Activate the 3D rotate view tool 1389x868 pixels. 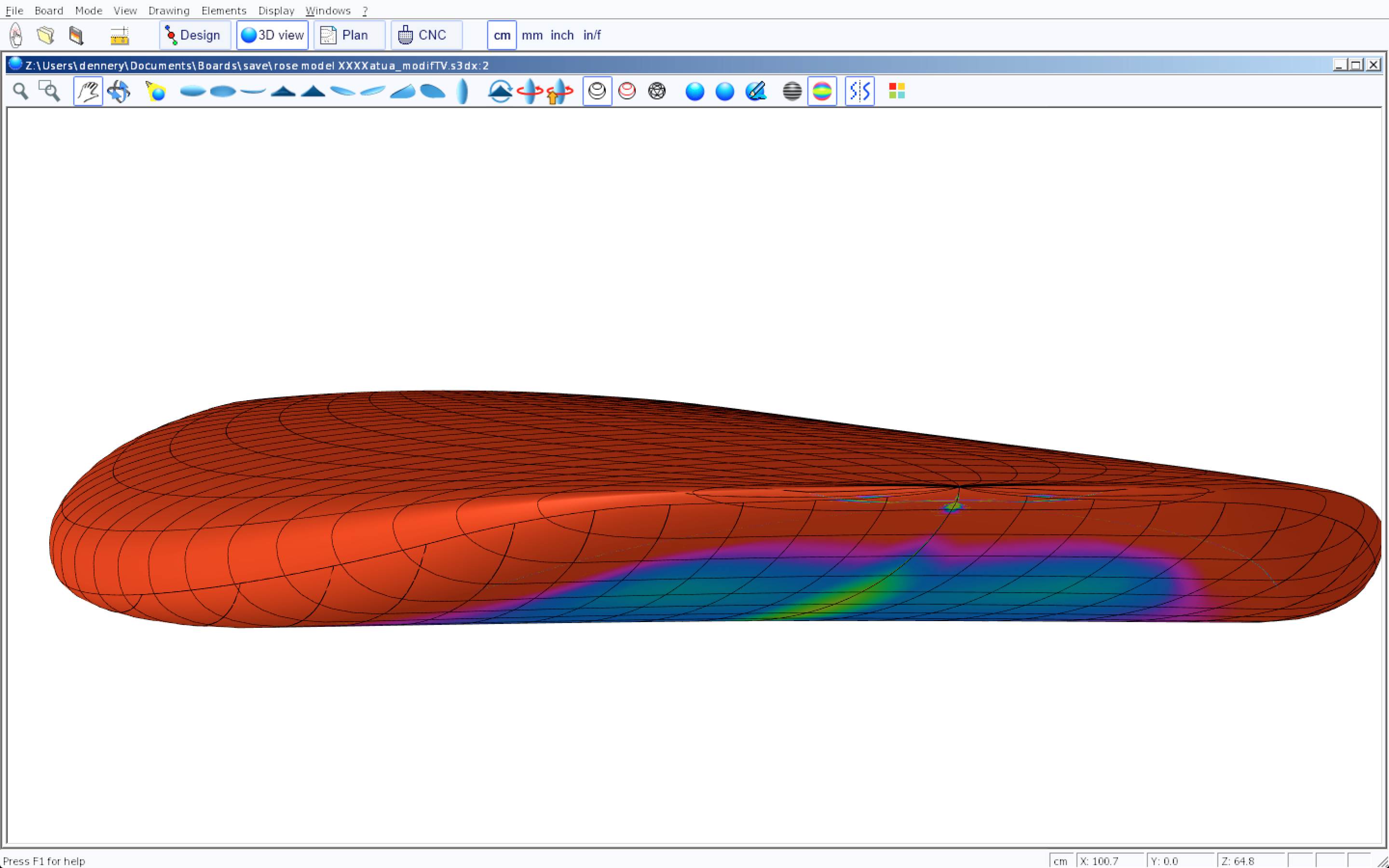118,91
